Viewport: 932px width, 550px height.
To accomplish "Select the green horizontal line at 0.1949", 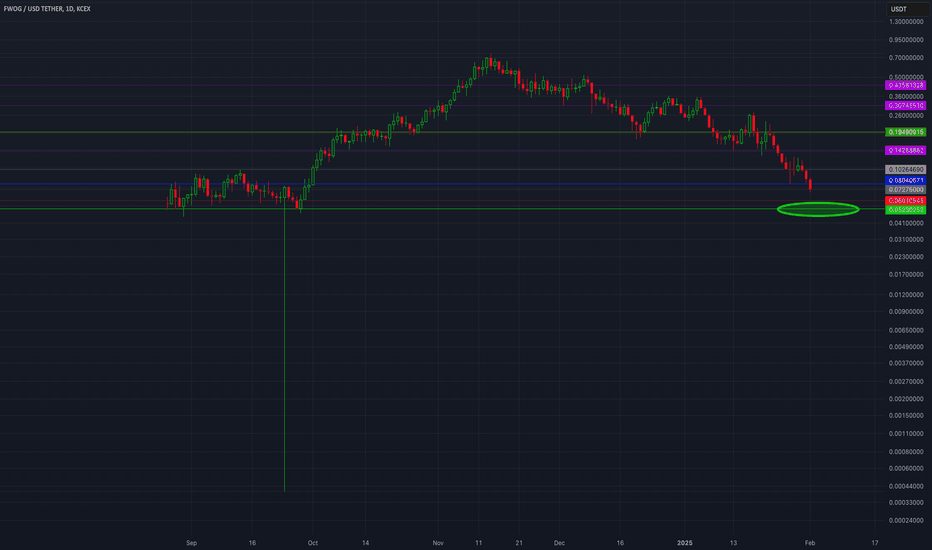I will pos(440,132).
